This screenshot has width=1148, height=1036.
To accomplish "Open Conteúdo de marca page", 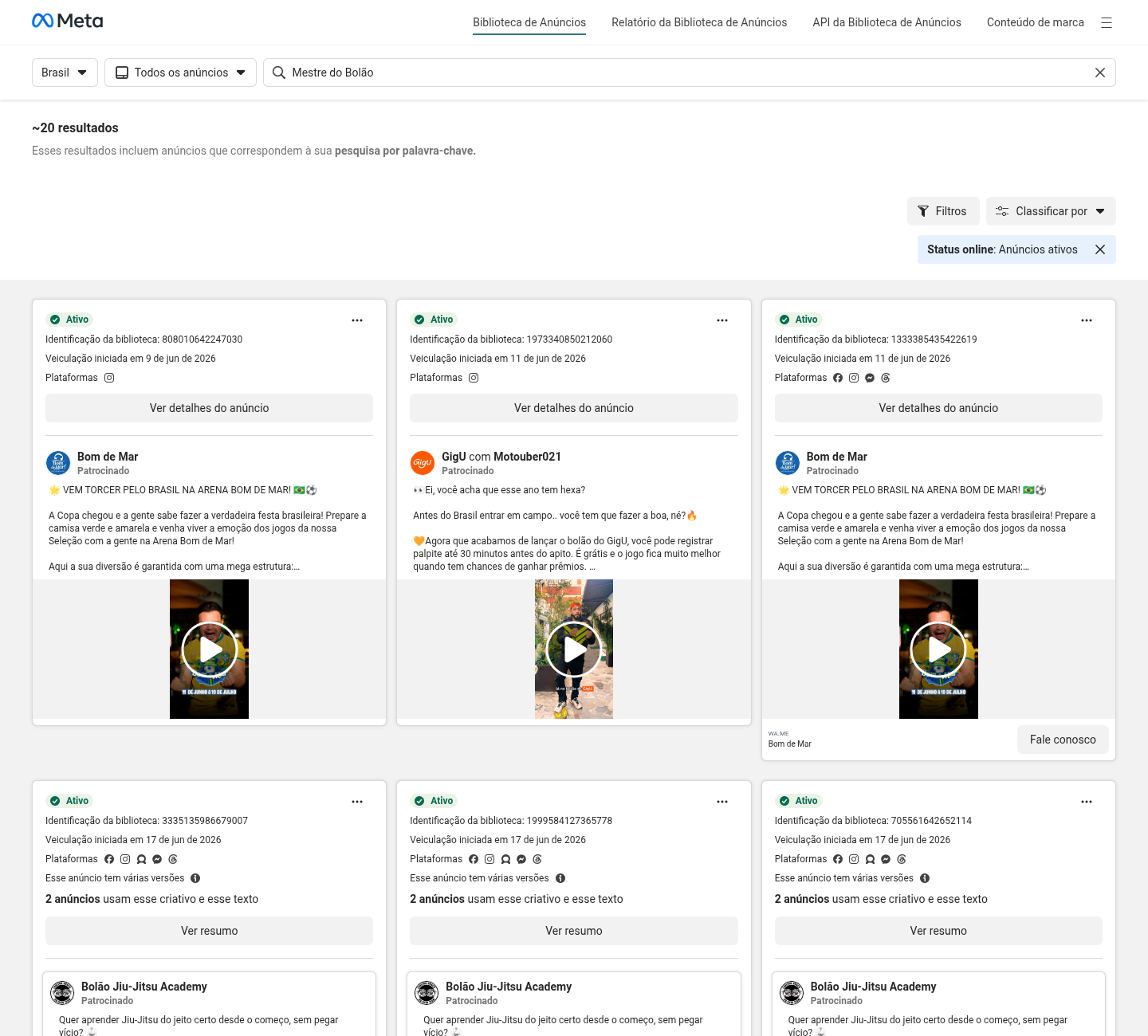I will tap(1035, 22).
